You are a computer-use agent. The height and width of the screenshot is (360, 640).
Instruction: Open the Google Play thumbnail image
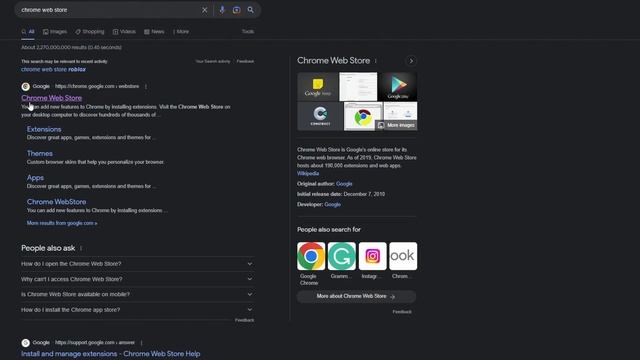398,87
